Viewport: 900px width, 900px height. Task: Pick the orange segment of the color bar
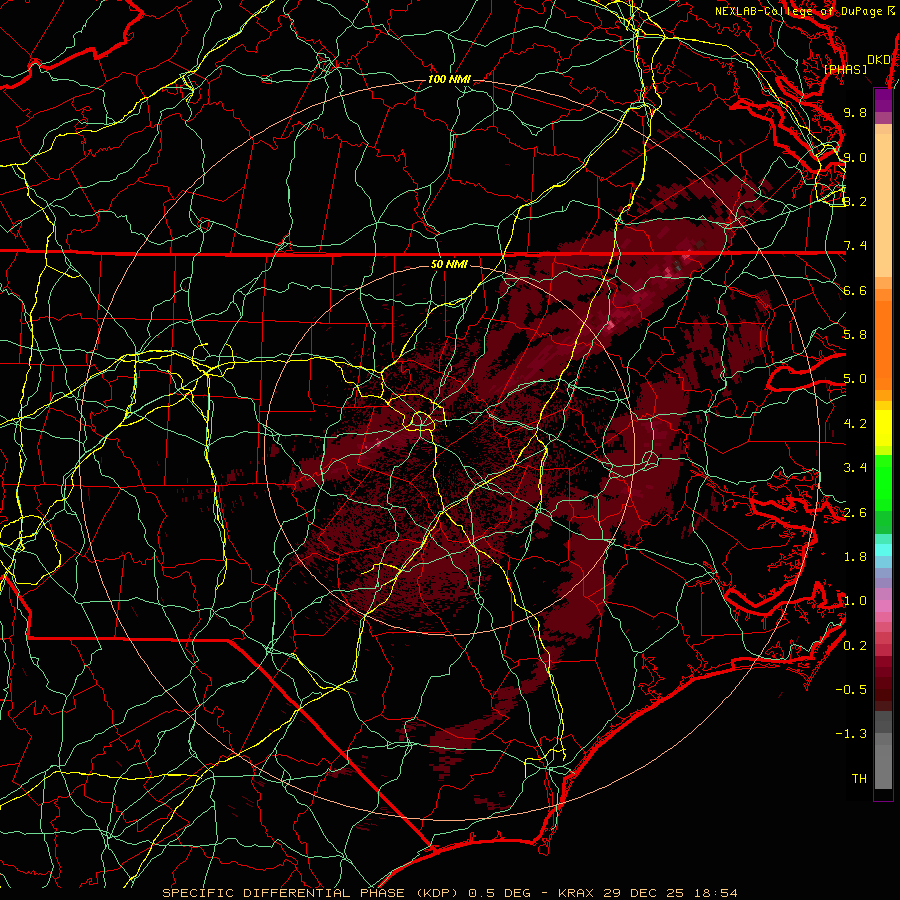point(883,344)
